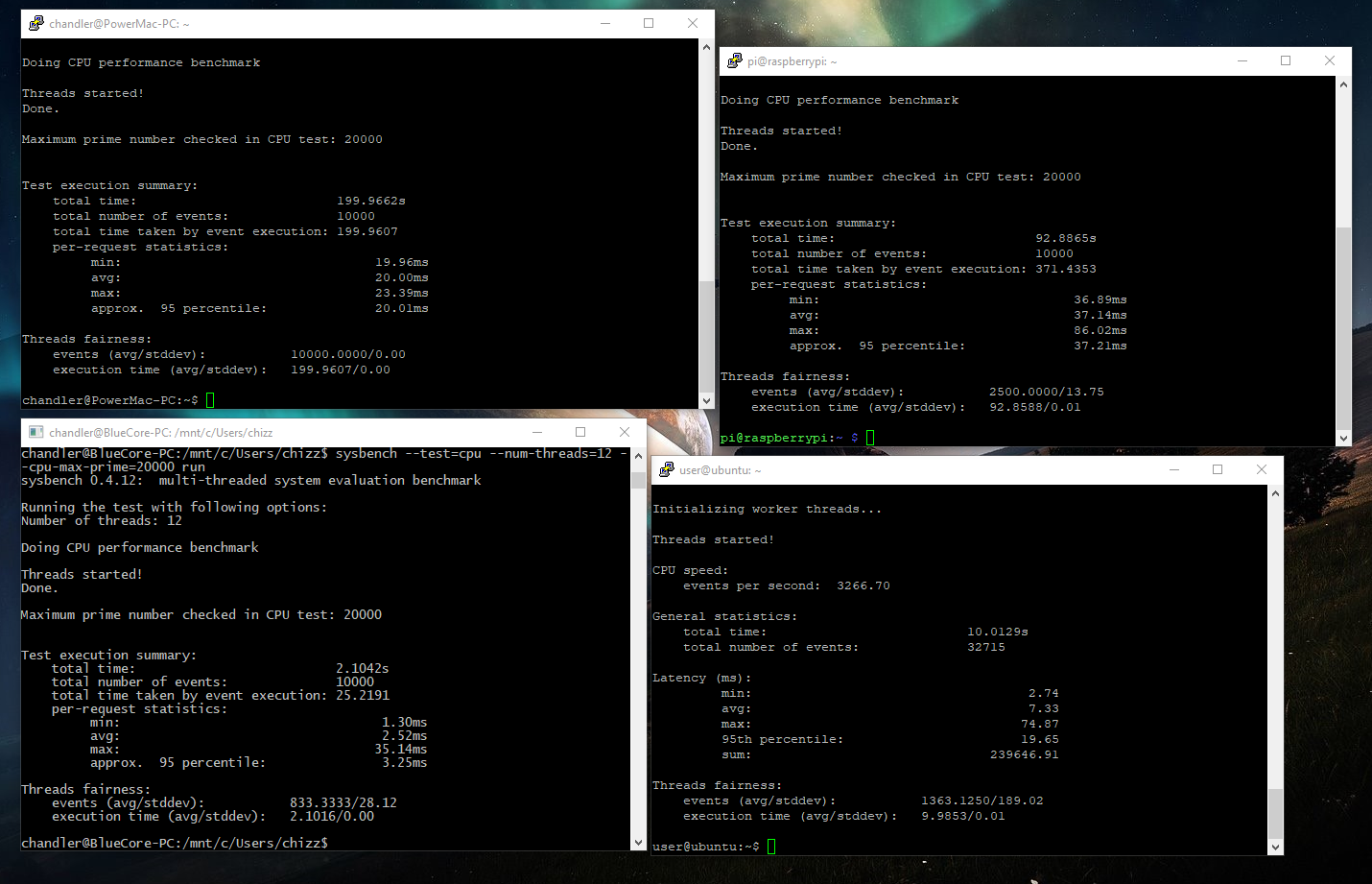
Task: Click scrollbar thumb in PowerMac-PC window
Action: [707, 337]
